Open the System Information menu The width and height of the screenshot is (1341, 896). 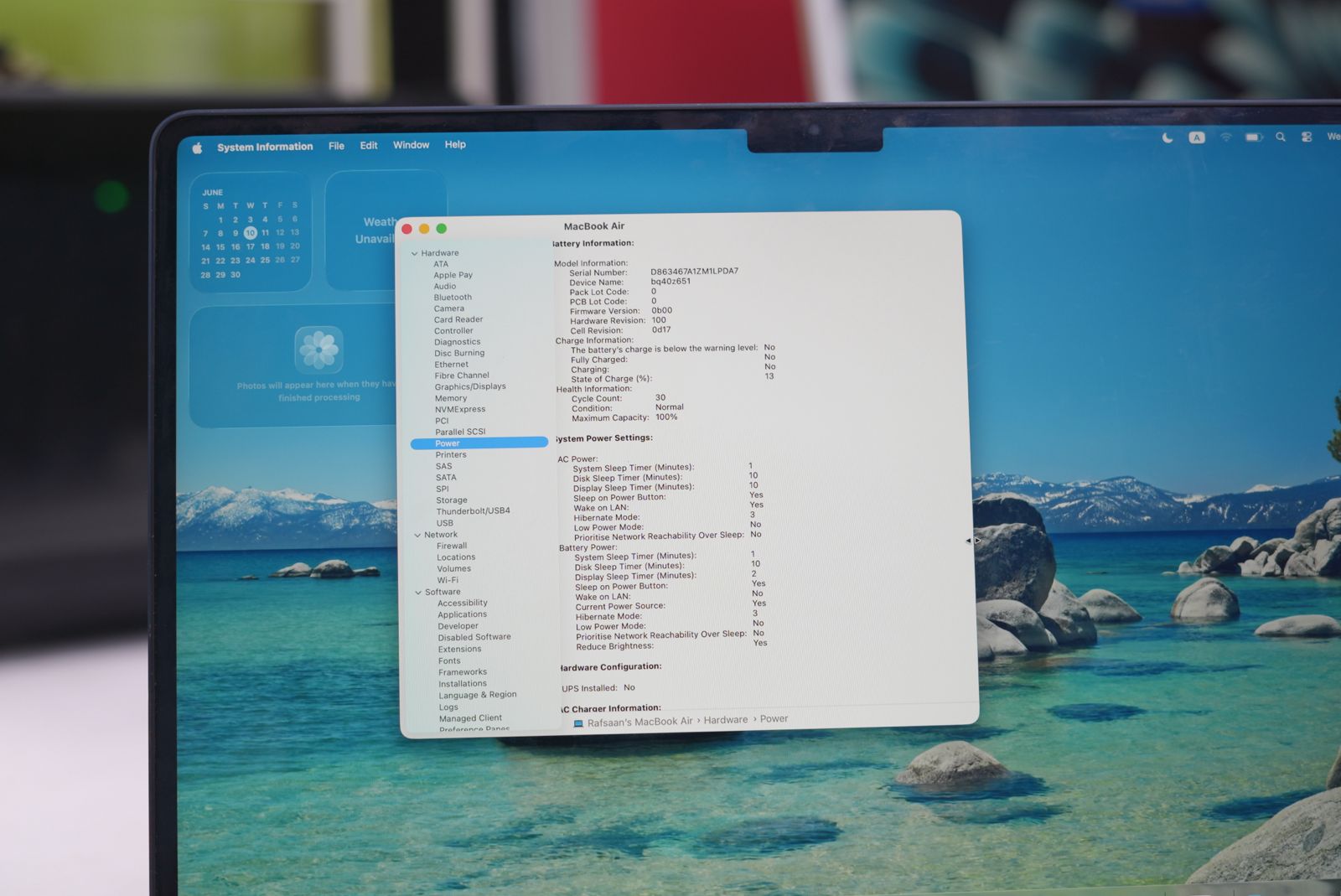265,147
